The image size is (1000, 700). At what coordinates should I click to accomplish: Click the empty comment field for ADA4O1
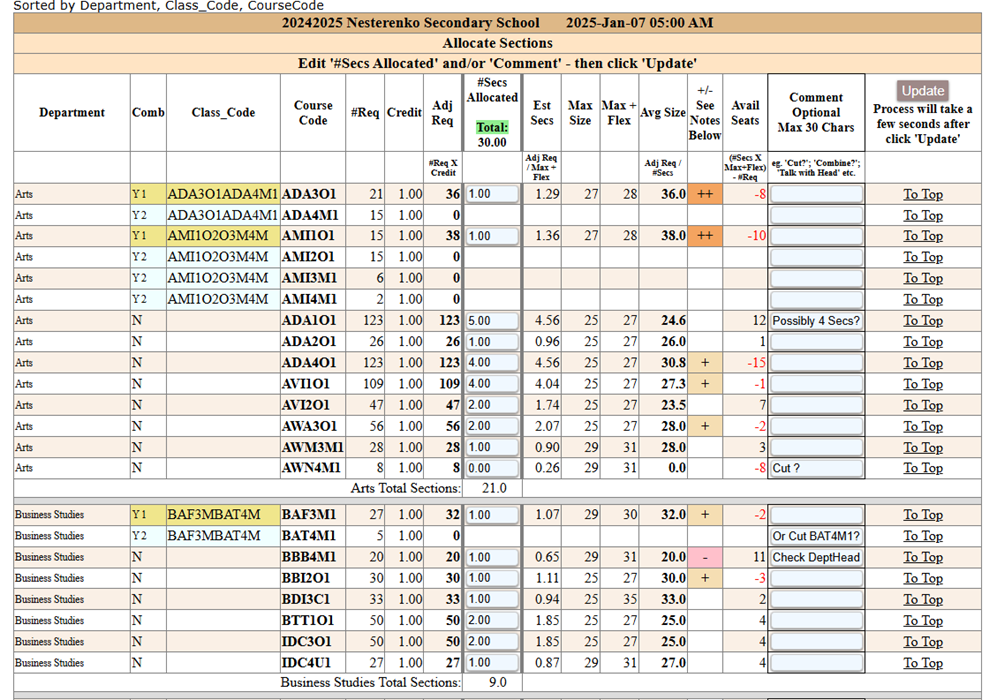(x=816, y=363)
